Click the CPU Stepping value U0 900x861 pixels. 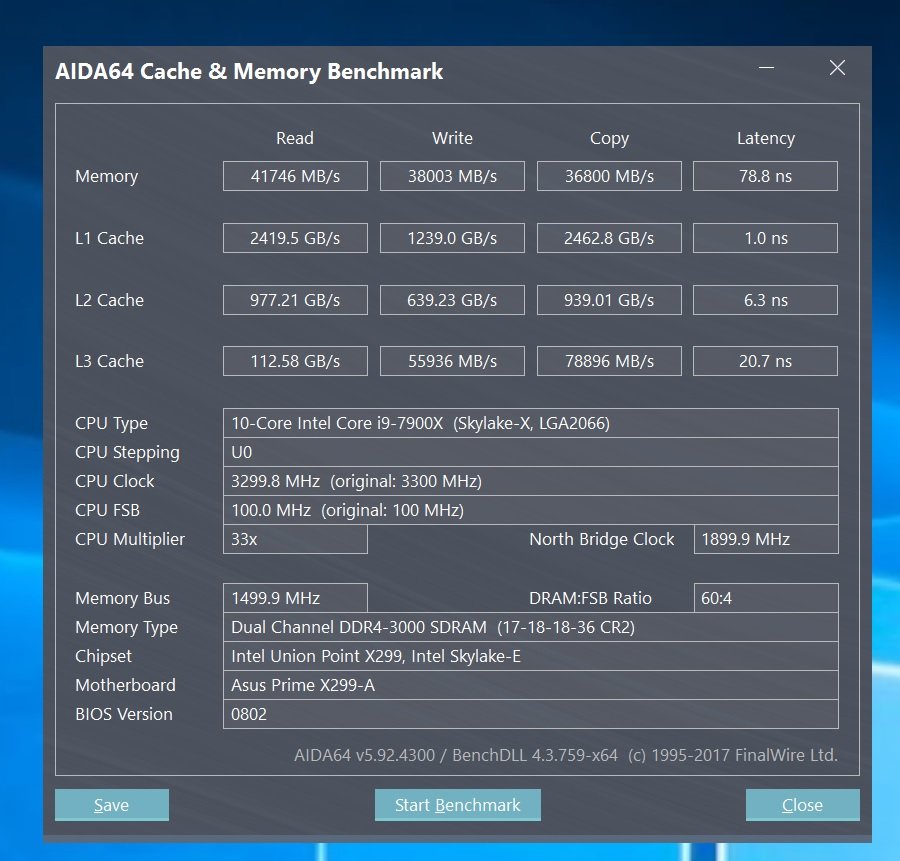tap(530, 452)
